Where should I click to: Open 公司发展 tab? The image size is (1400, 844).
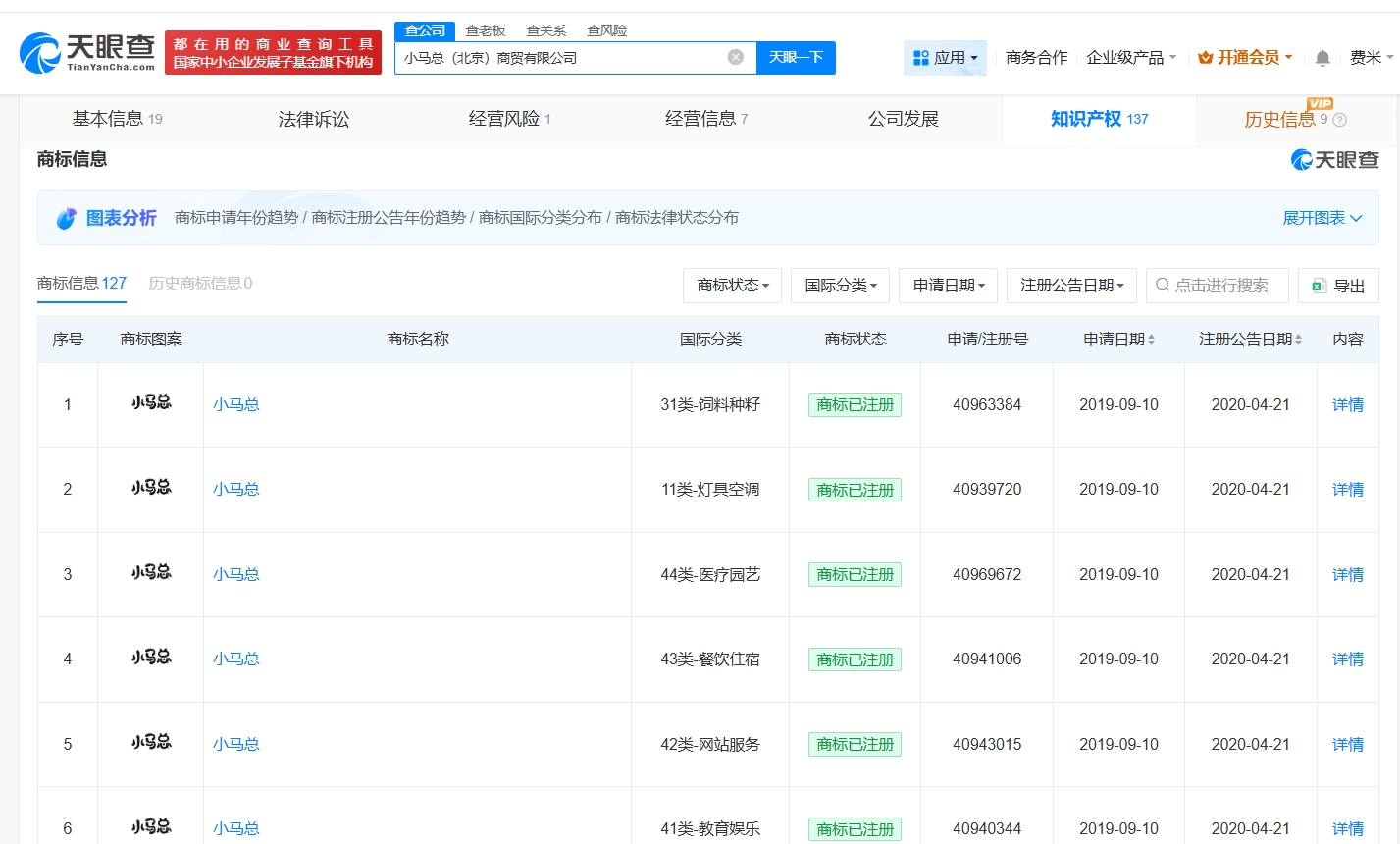(904, 119)
